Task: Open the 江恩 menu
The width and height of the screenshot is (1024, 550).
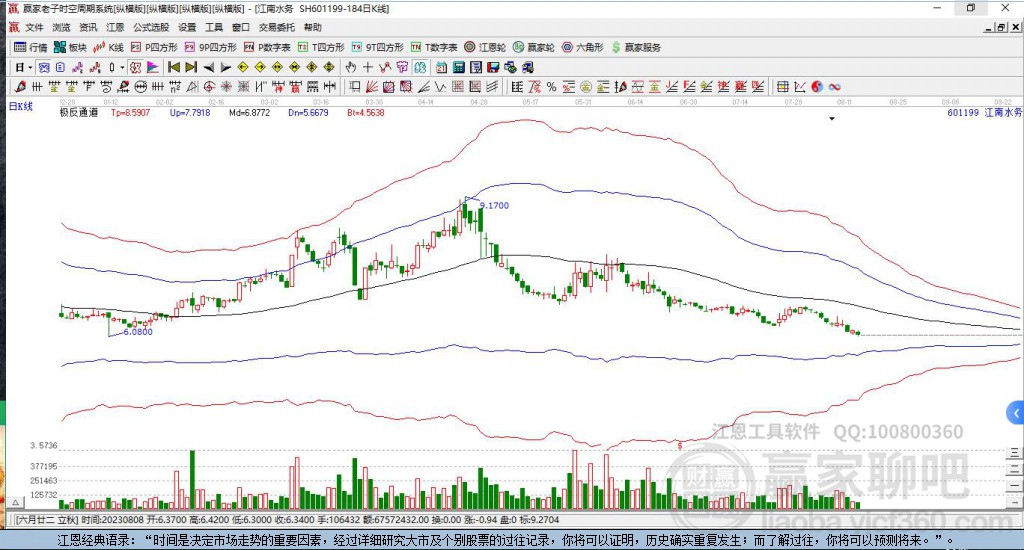Action: 115,27
